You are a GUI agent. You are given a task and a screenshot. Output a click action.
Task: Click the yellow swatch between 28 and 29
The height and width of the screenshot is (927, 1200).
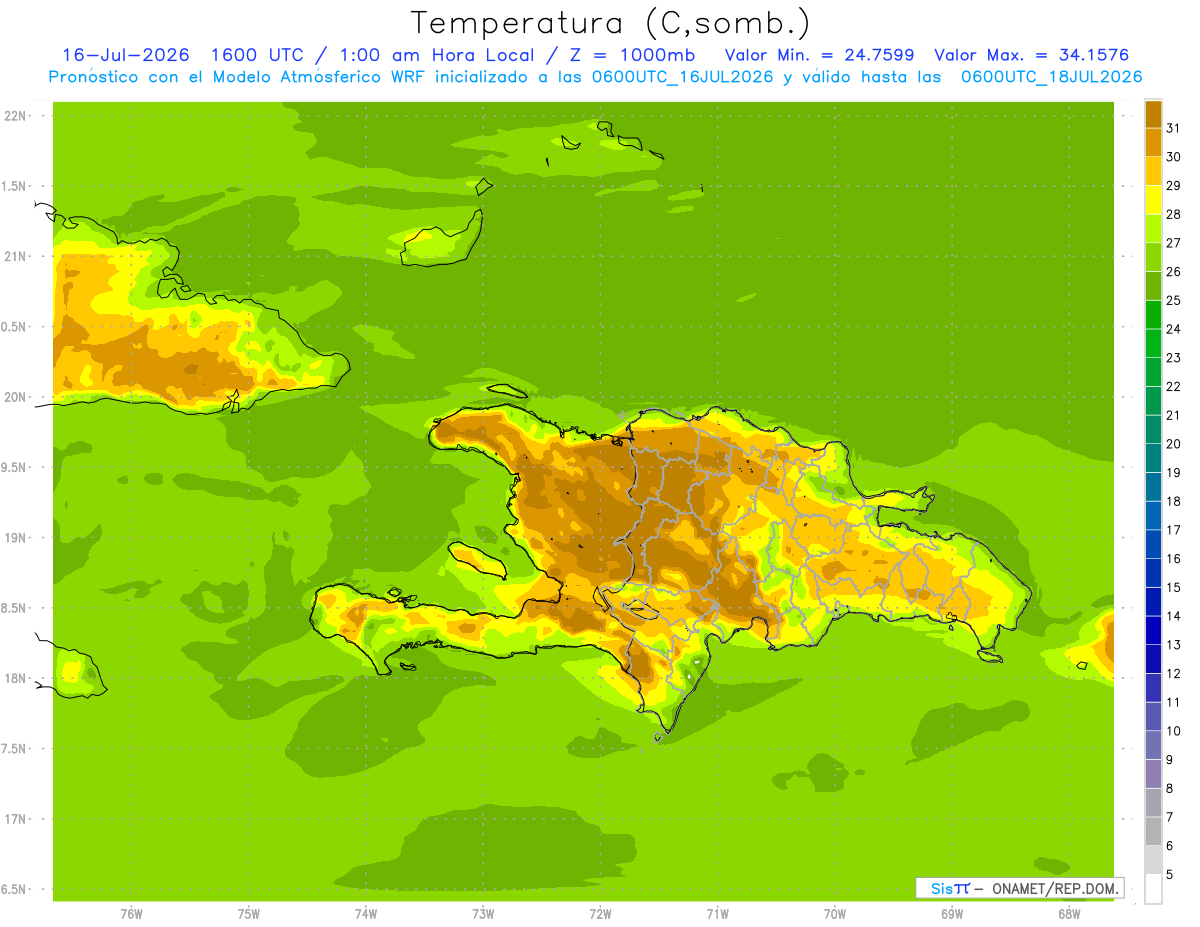click(1153, 200)
